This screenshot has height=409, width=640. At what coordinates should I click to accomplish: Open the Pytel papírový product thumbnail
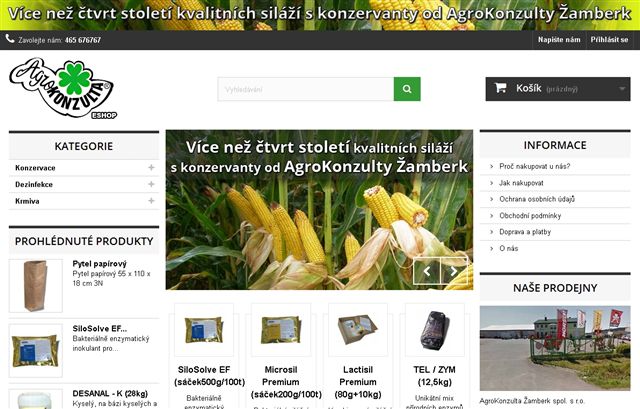pyautogui.click(x=36, y=286)
